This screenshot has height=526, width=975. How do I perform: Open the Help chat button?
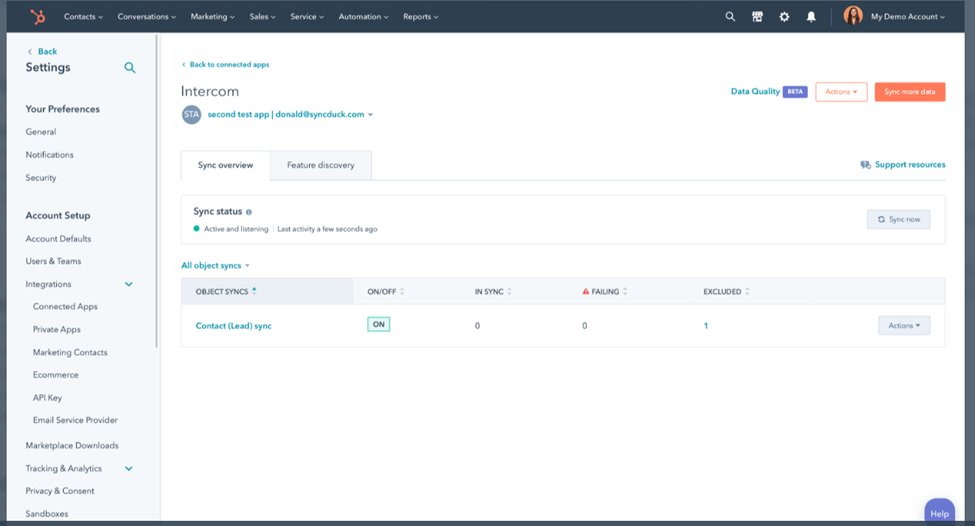tap(940, 512)
